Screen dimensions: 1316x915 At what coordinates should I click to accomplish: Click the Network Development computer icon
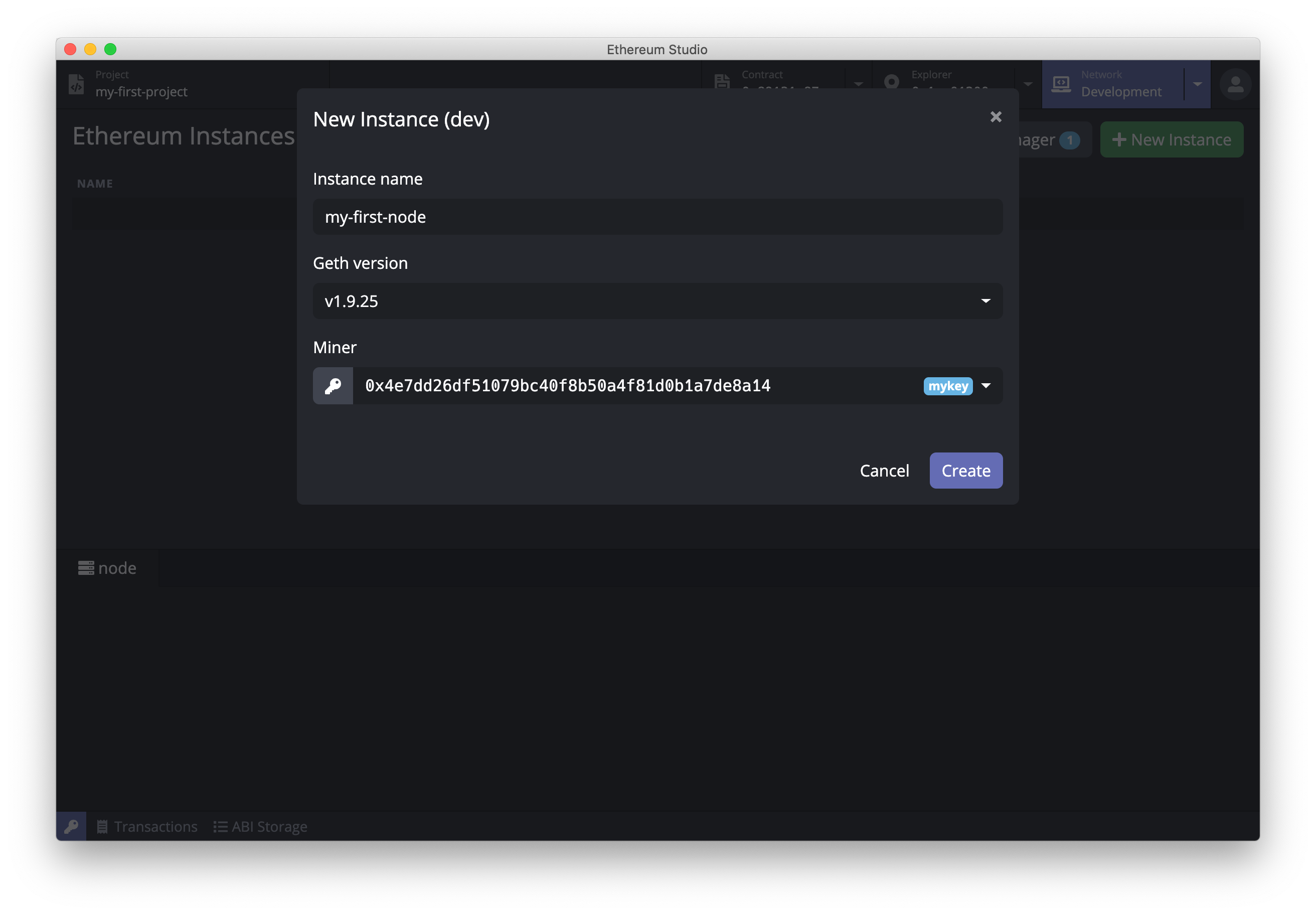[x=1061, y=84]
